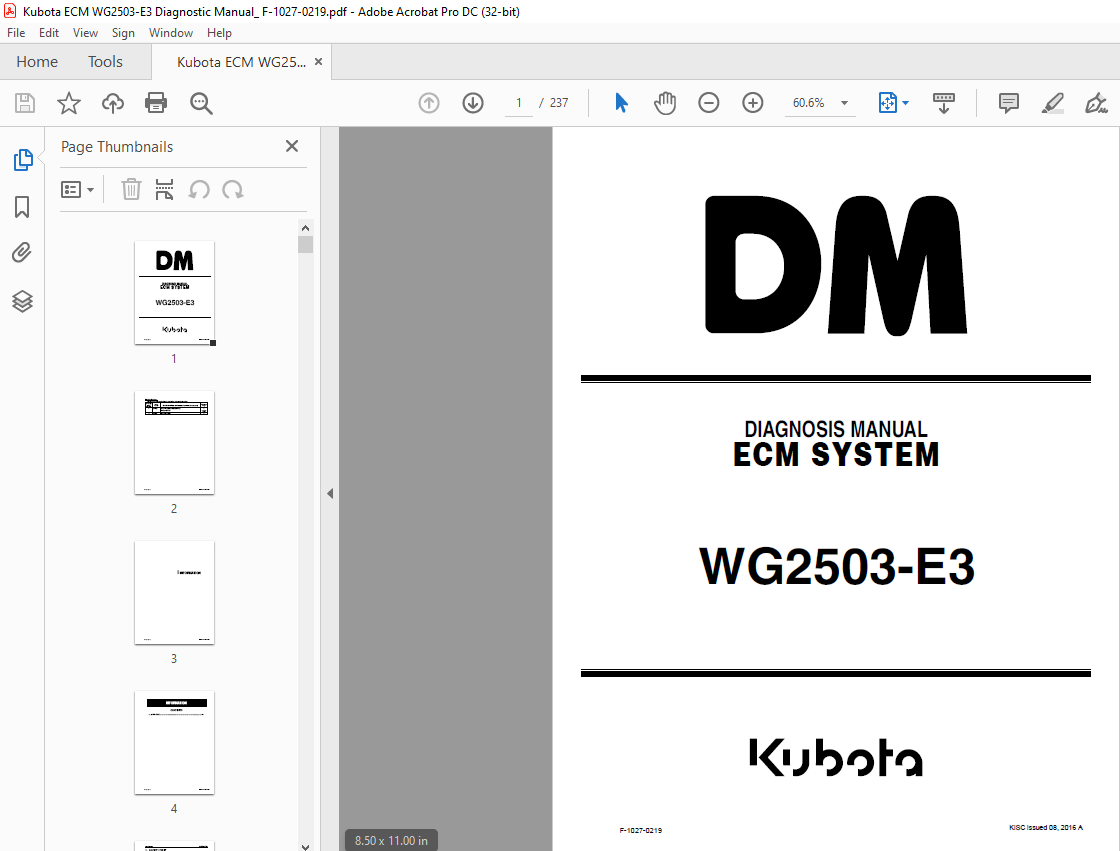
Task: Open thumbnail options dropdown menu
Action: click(x=77, y=189)
